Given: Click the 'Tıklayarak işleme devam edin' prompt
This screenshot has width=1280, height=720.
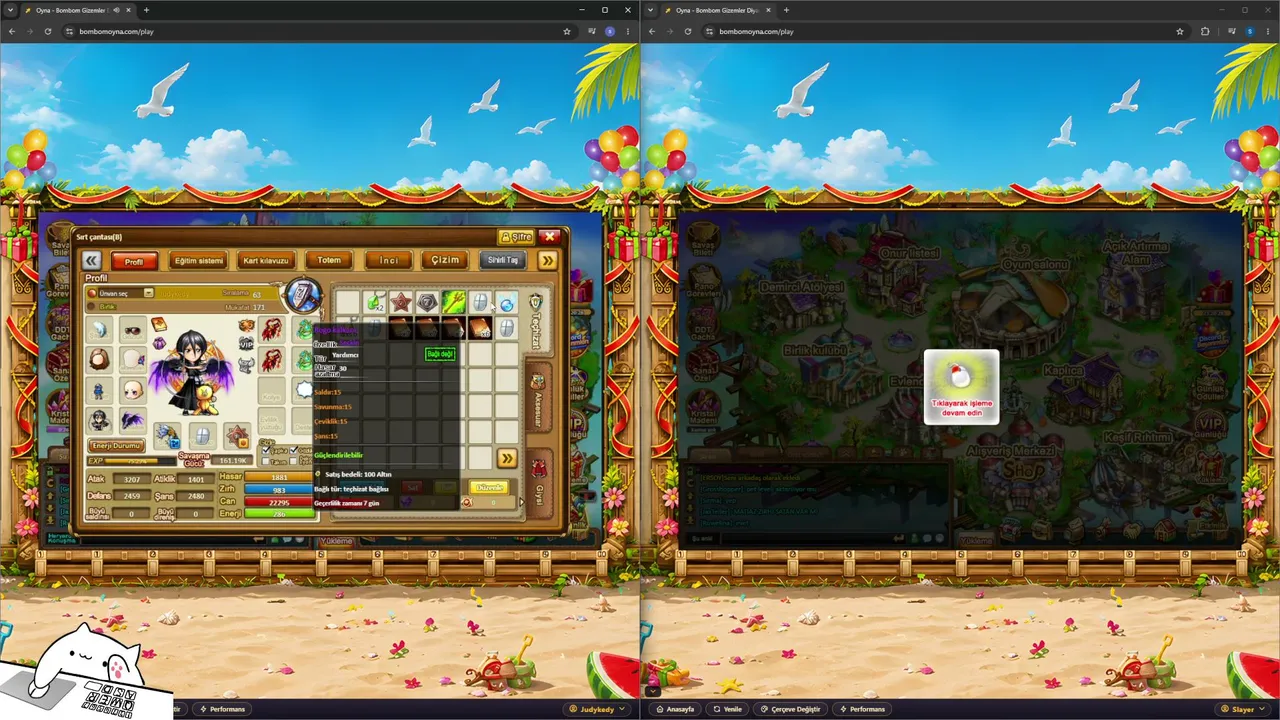Looking at the screenshot, I should (961, 387).
